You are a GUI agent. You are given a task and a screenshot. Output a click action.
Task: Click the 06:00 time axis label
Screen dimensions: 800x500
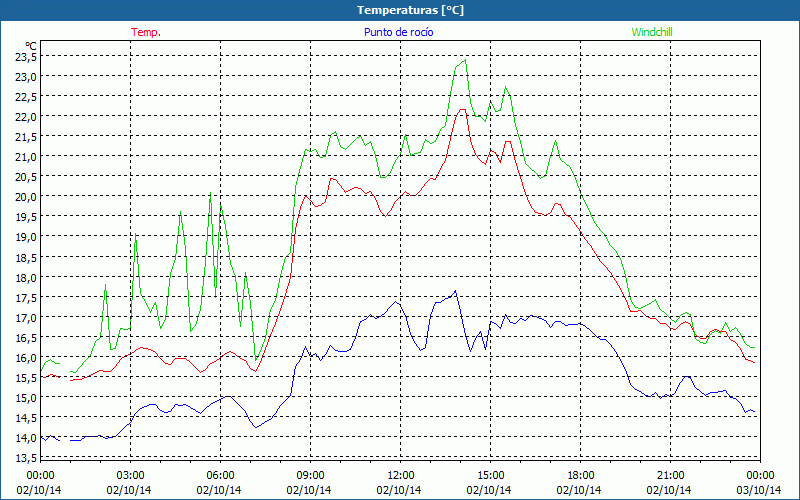point(220,476)
